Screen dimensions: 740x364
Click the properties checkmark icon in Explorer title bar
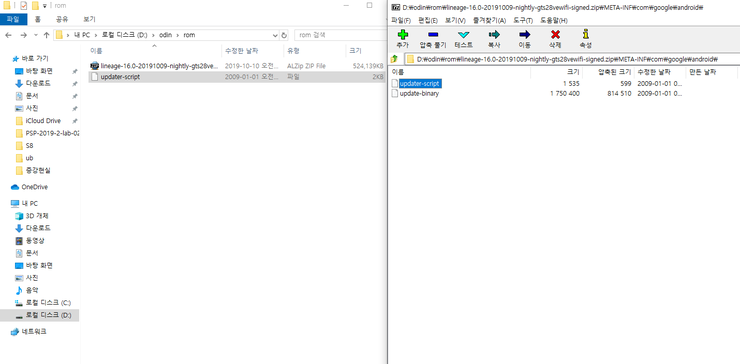[x=24, y=6]
